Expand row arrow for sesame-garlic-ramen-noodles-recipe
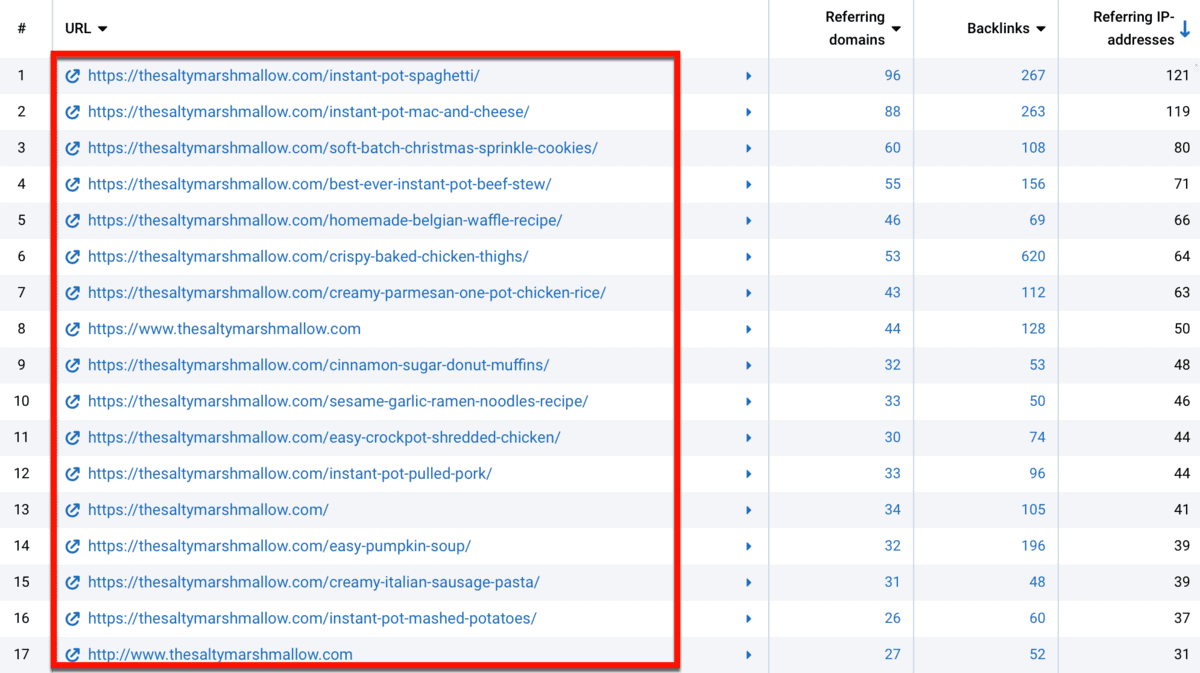Screen dimensions: 1200x673 748,401
